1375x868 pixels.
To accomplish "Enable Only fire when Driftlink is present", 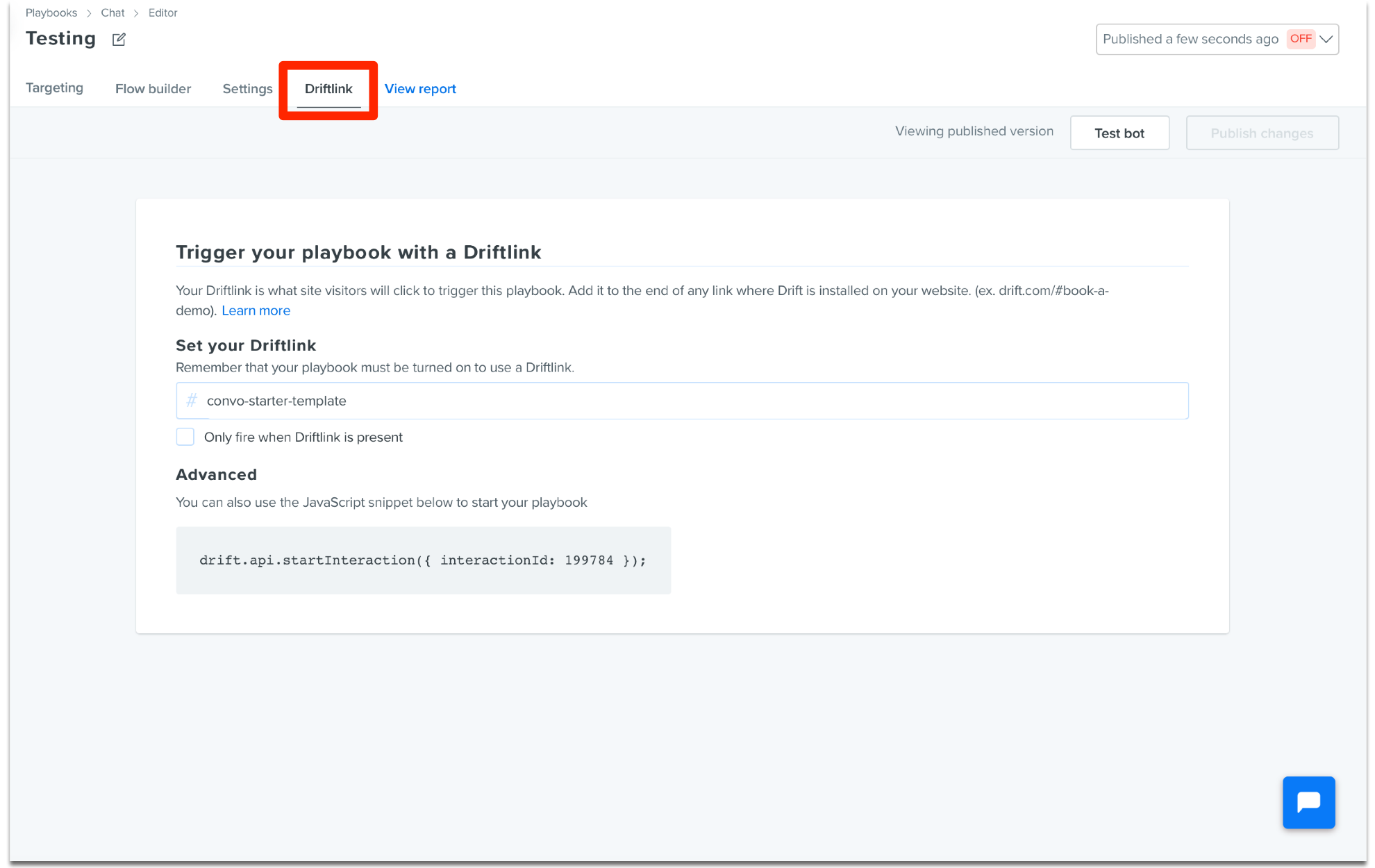I will (185, 437).
